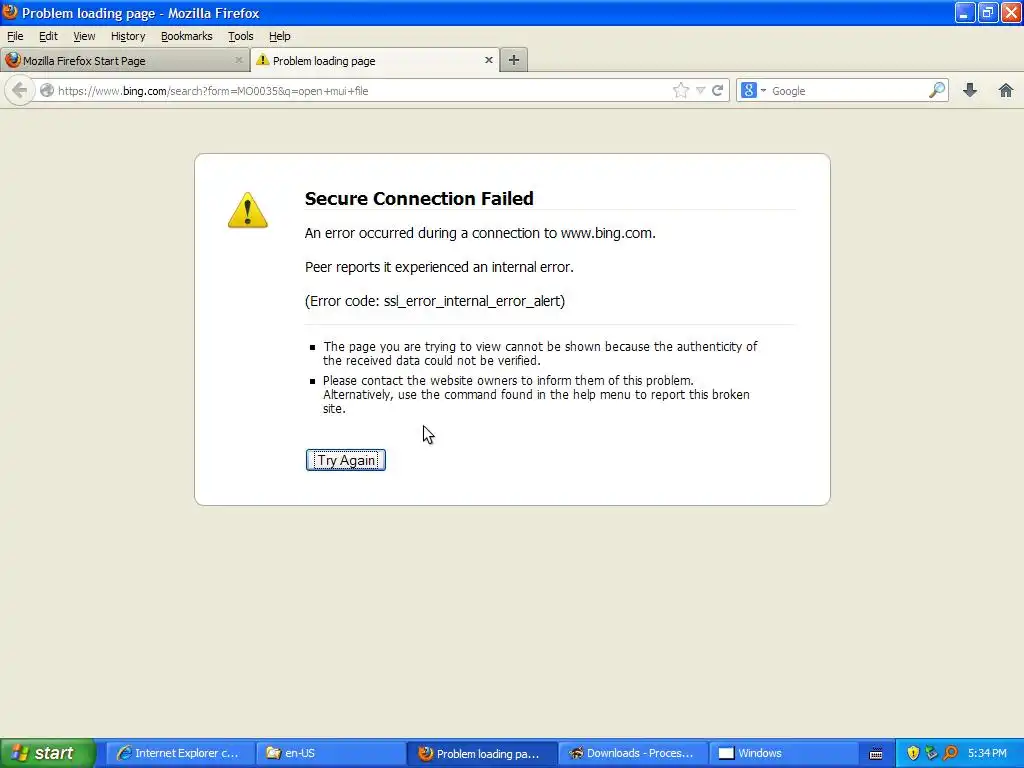The height and width of the screenshot is (768, 1024).
Task: Click the Try Again button
Action: click(x=345, y=460)
